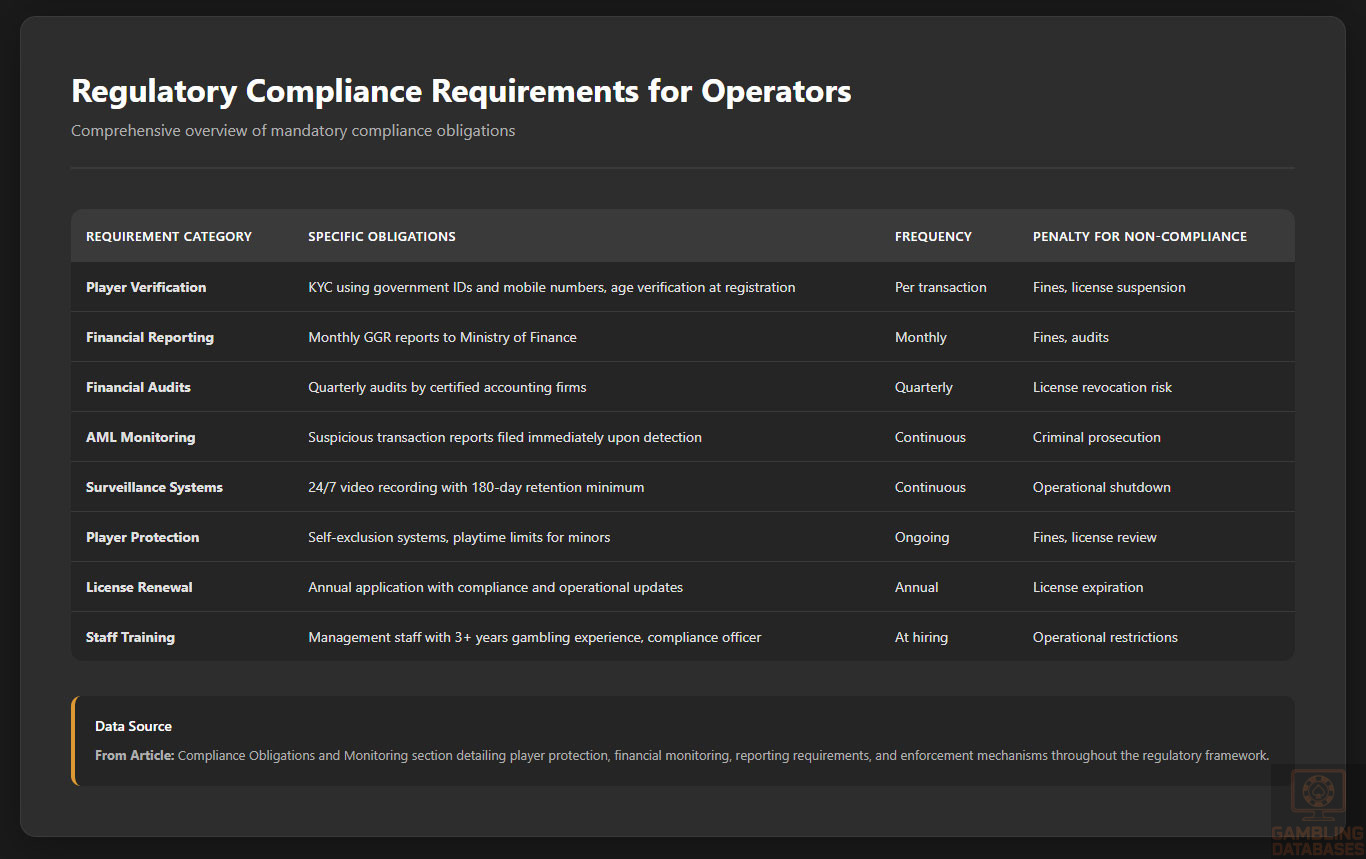Click the License Renewal row label
This screenshot has height=859, width=1366.
point(139,587)
